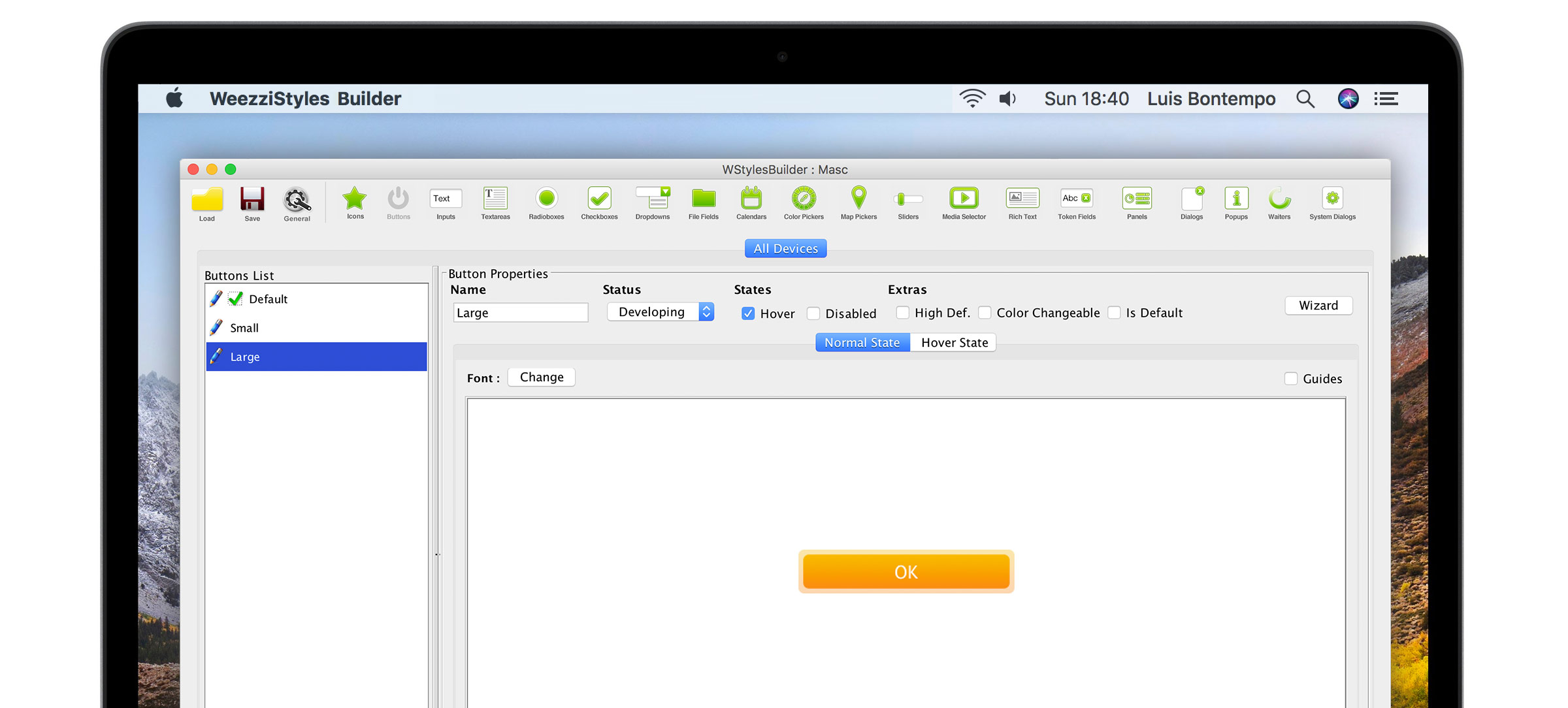
Task: Enable the Disabled state checkbox
Action: 813,314
